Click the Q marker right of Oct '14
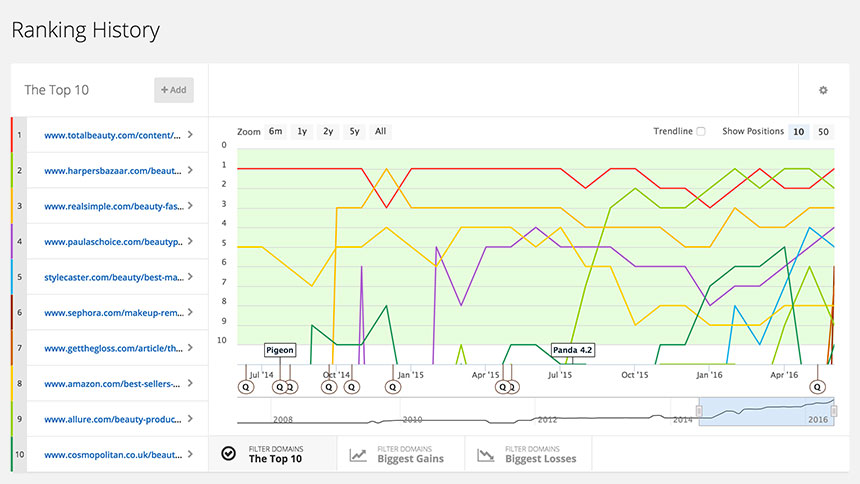860x484 pixels. pos(352,387)
